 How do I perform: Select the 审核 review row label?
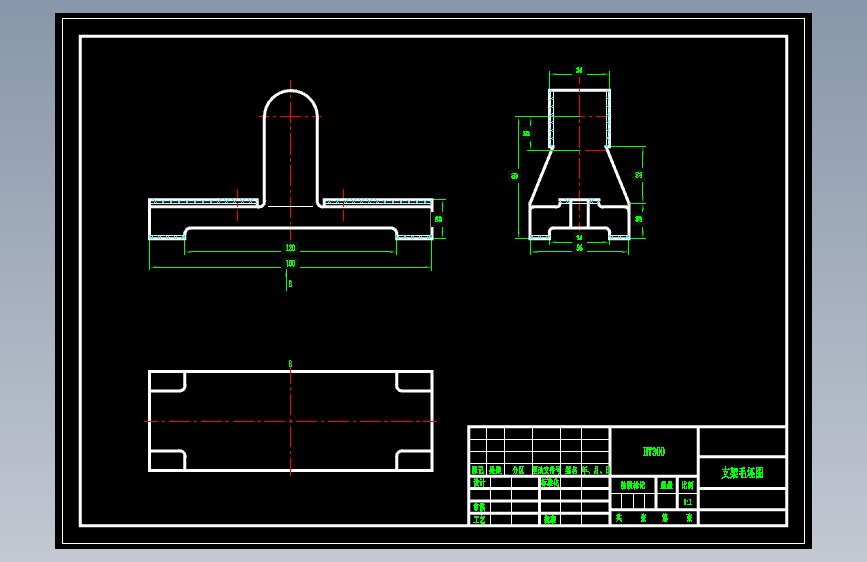[479, 507]
